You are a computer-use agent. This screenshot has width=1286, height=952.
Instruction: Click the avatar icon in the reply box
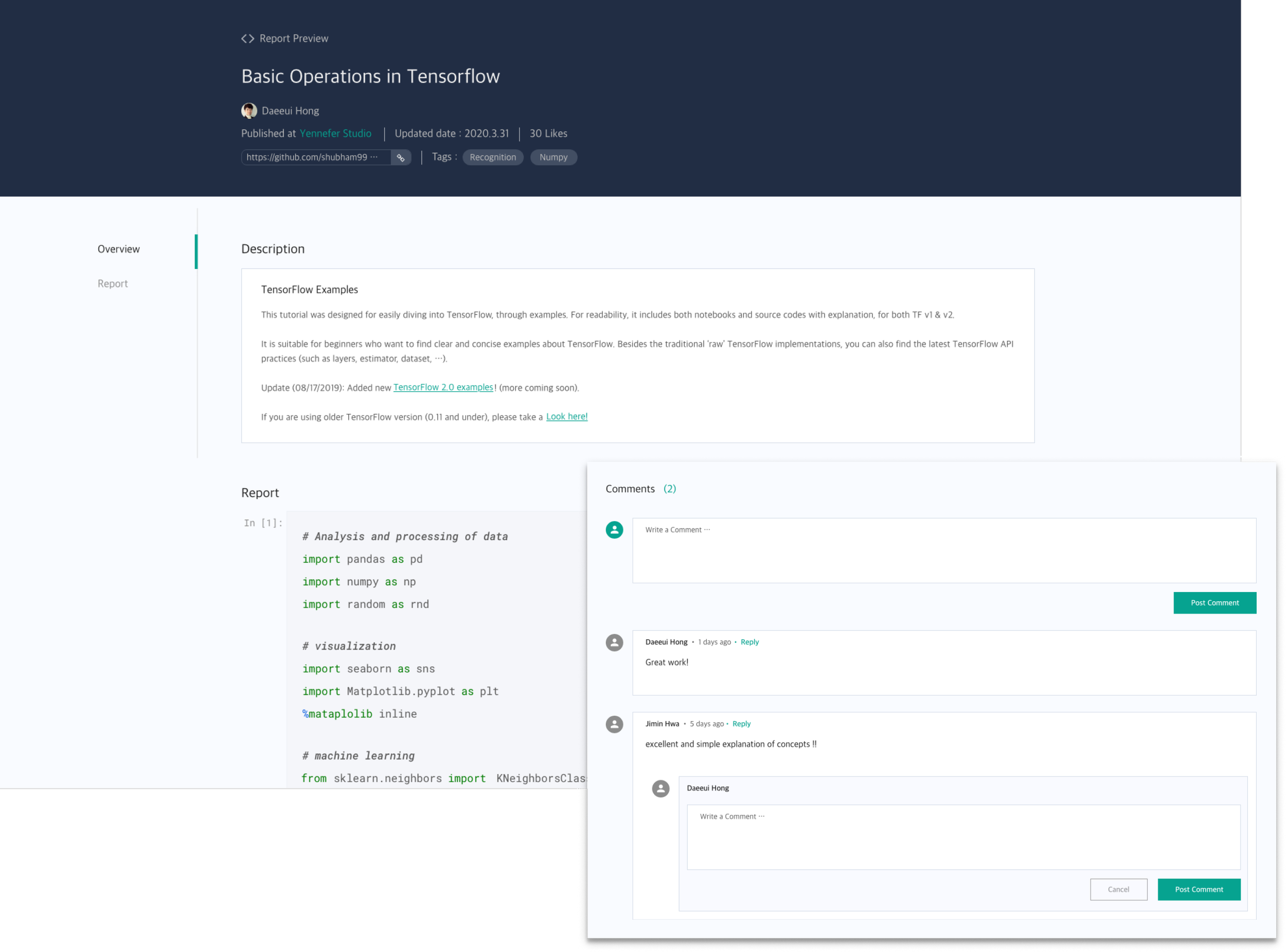click(660, 788)
